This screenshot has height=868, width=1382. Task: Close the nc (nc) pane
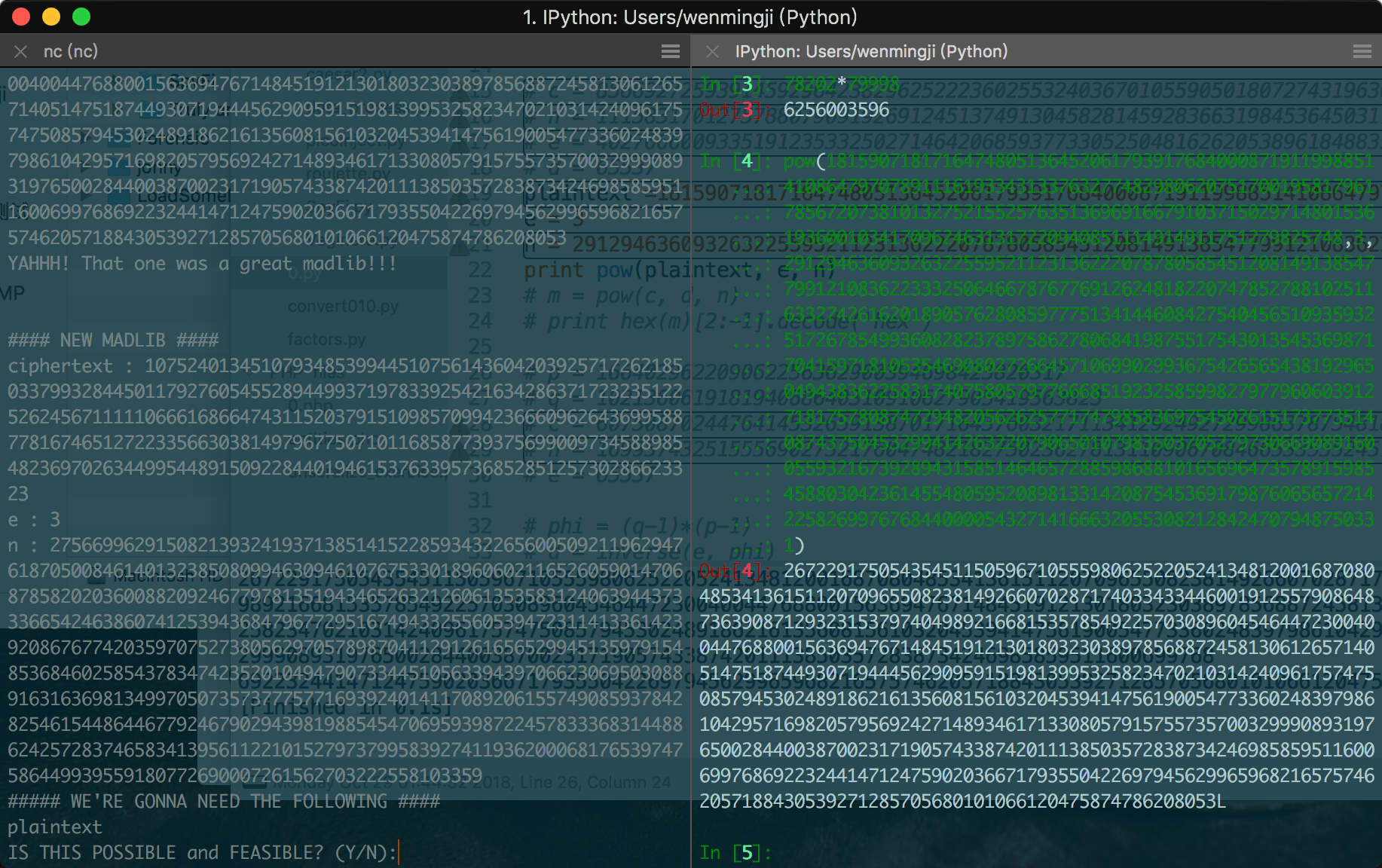21,51
